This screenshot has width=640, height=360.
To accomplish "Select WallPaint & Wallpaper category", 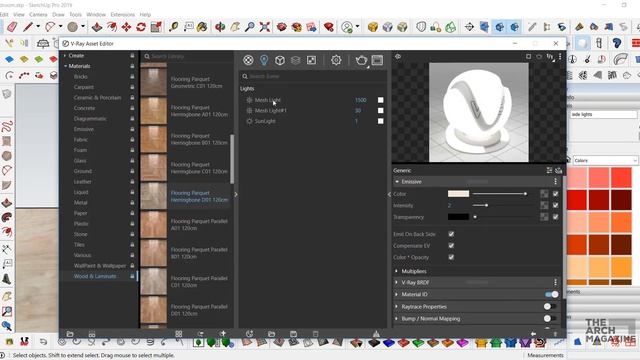I will [100, 266].
